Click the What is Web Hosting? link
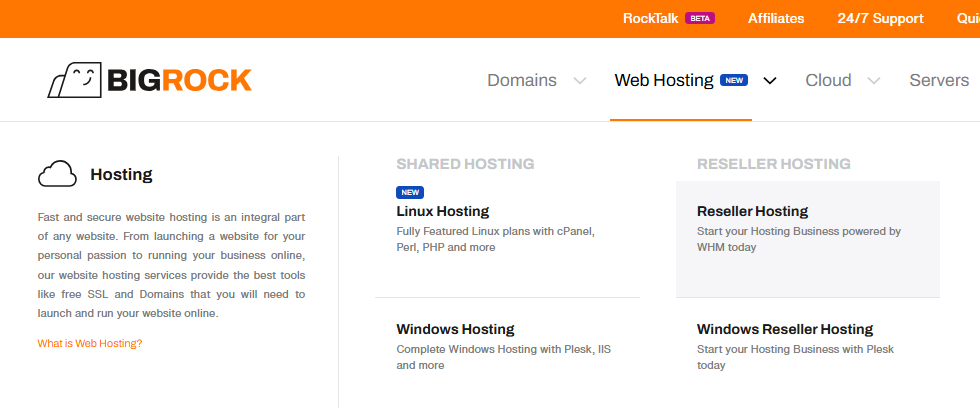 coord(90,343)
